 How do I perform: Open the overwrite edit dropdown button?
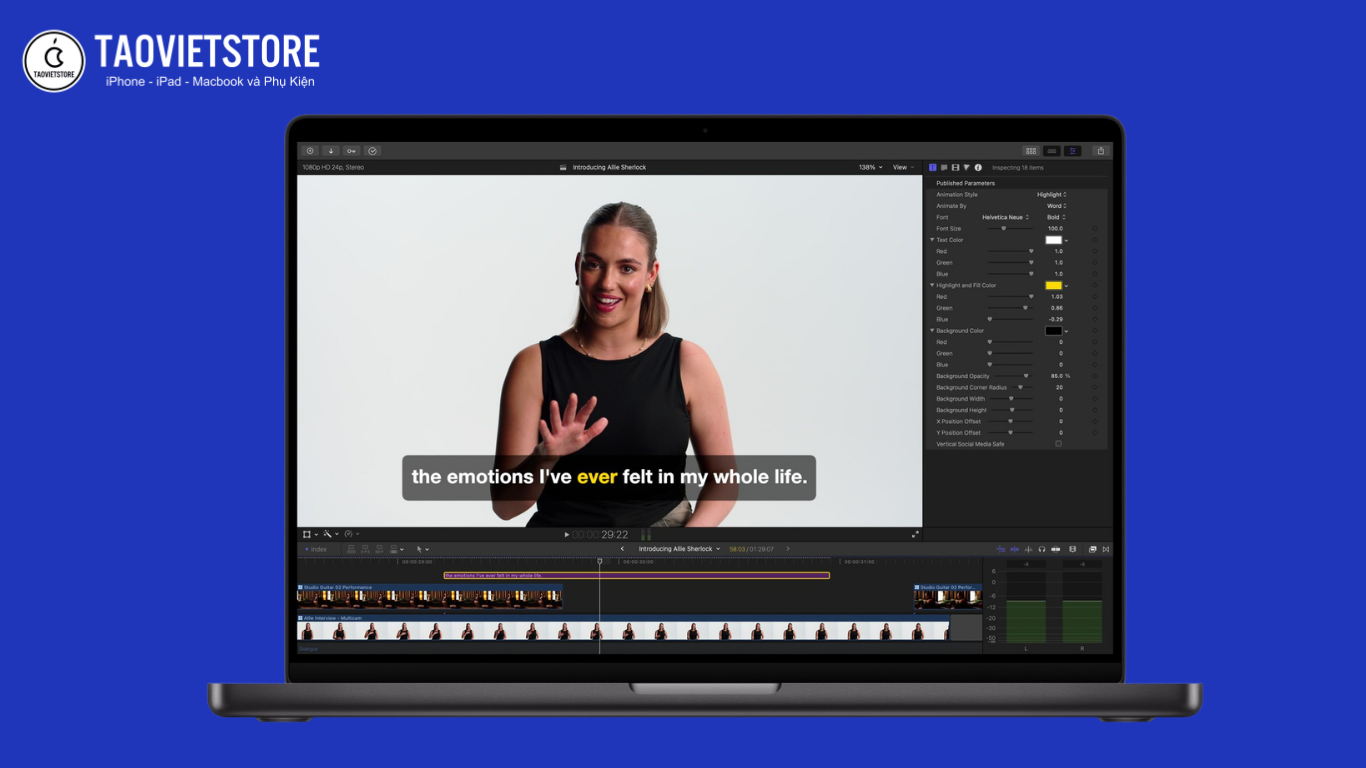pyautogui.click(x=397, y=549)
